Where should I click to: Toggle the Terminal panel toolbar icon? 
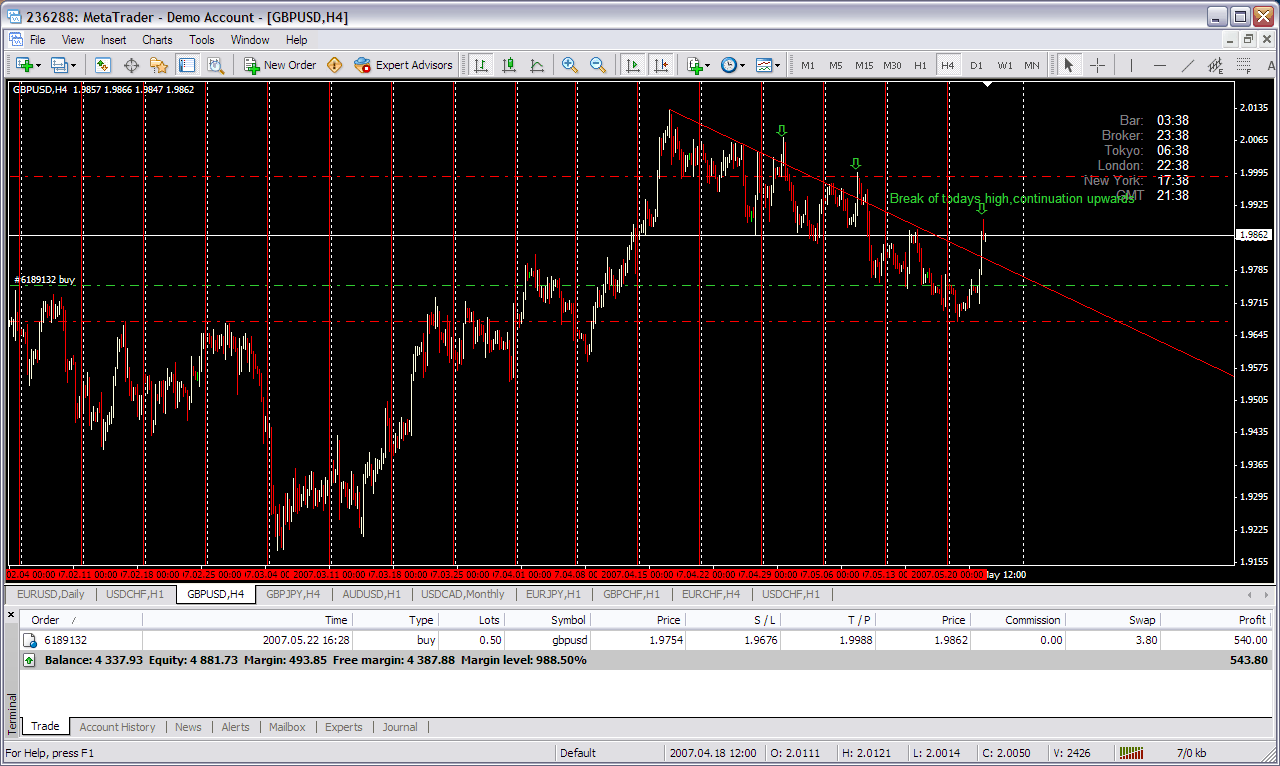tap(187, 65)
